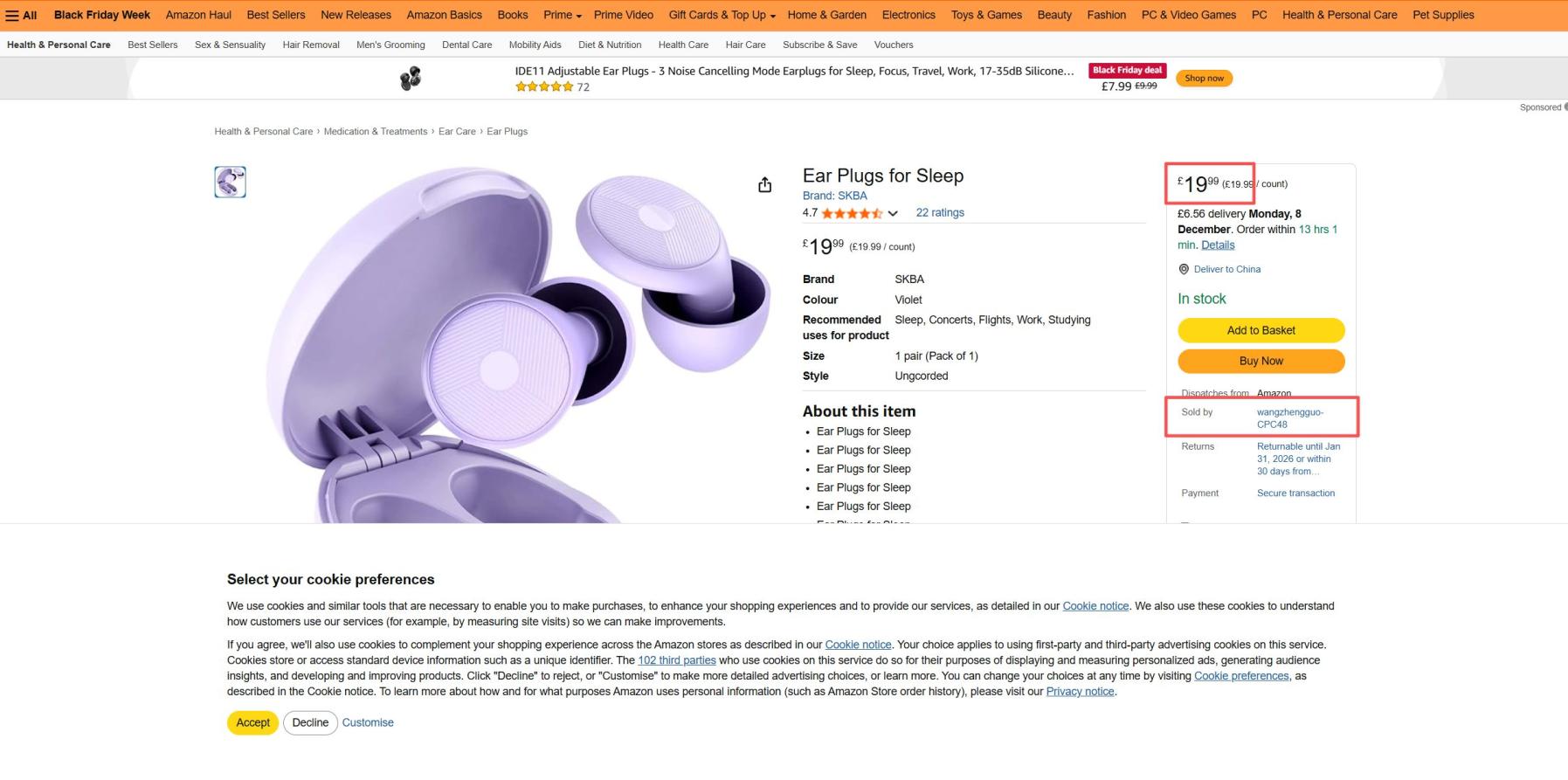Click the Black Friday deal badge
The image size is (1568, 780).
pos(1127,70)
